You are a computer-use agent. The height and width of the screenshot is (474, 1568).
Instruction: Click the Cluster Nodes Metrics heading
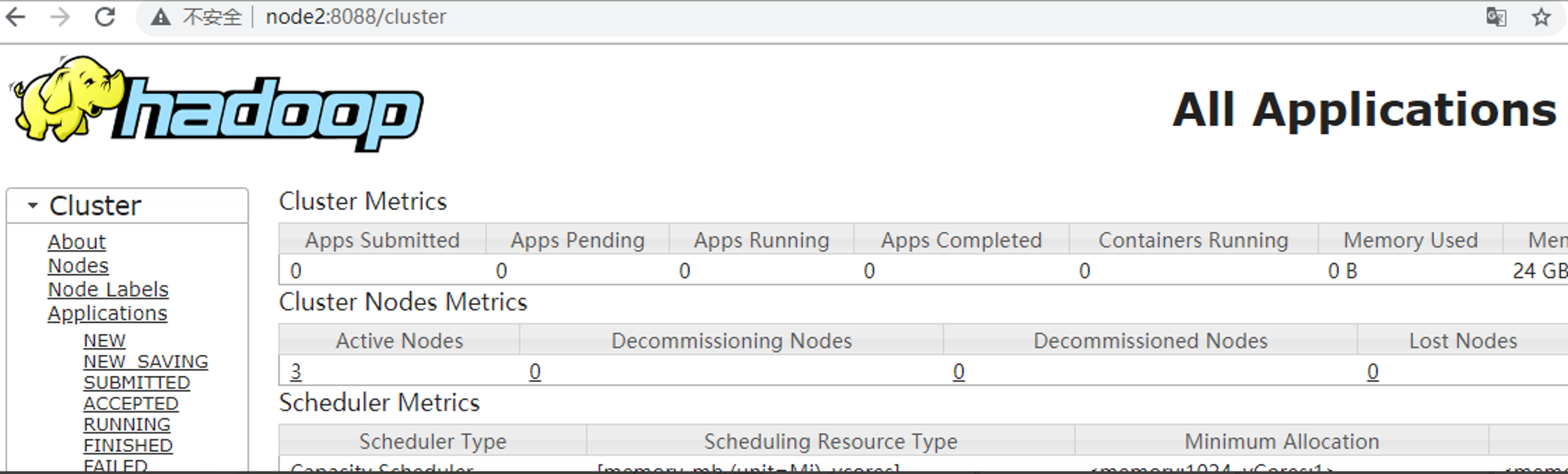[x=403, y=302]
